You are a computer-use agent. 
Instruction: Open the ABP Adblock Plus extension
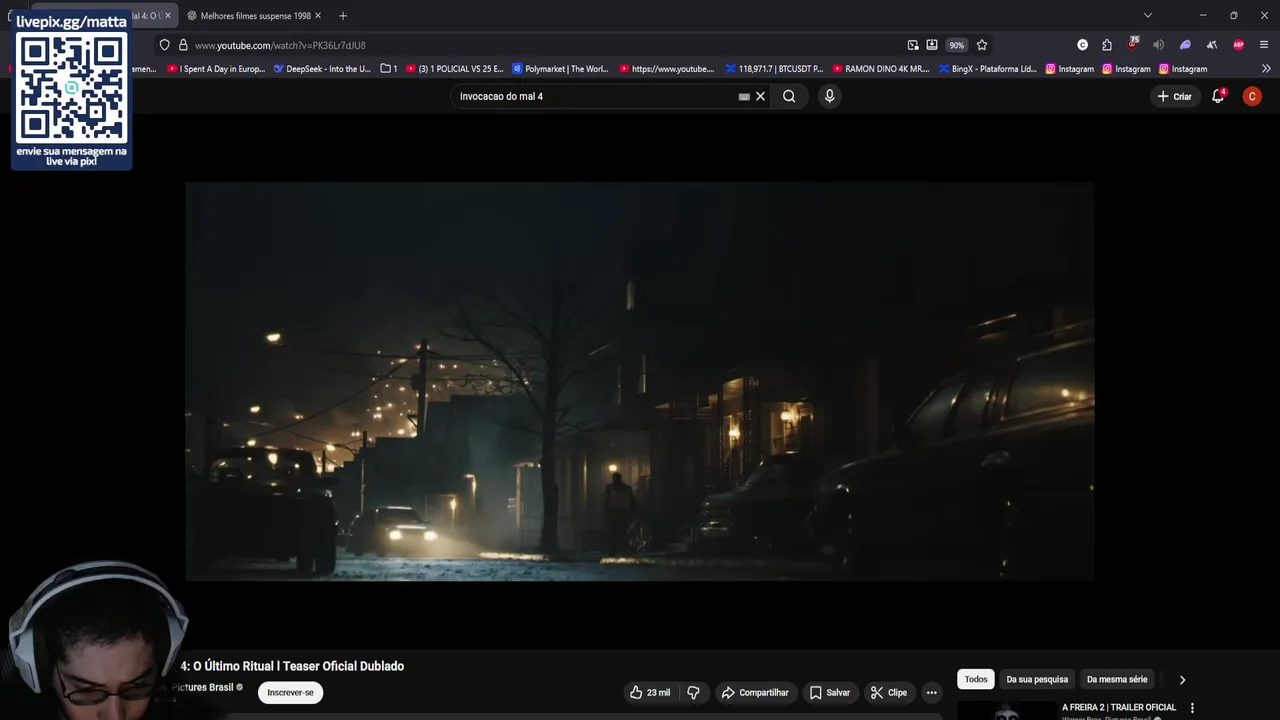tap(1239, 45)
